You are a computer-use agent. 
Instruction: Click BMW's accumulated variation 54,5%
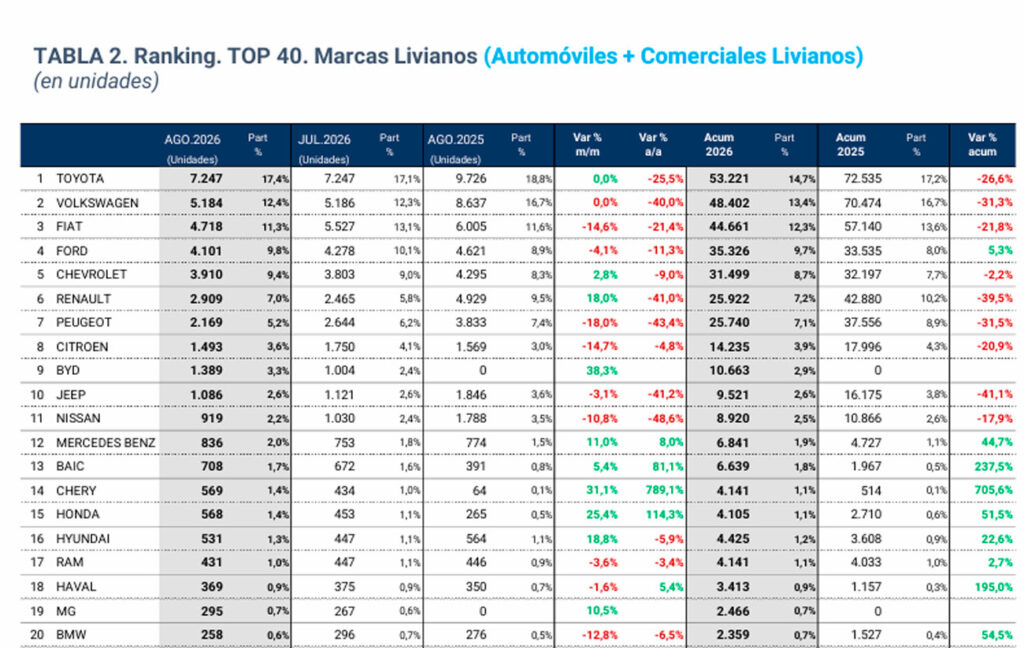pos(997,634)
